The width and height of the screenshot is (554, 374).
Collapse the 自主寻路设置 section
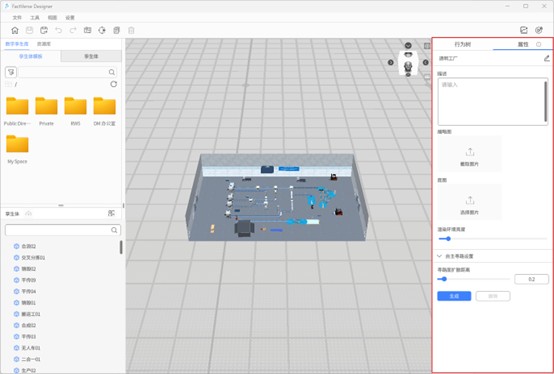(x=439, y=256)
